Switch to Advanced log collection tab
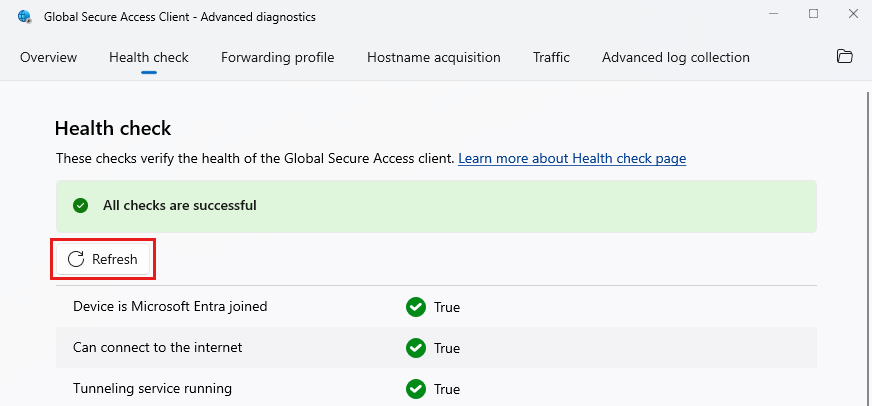The height and width of the screenshot is (406, 872). coord(675,57)
